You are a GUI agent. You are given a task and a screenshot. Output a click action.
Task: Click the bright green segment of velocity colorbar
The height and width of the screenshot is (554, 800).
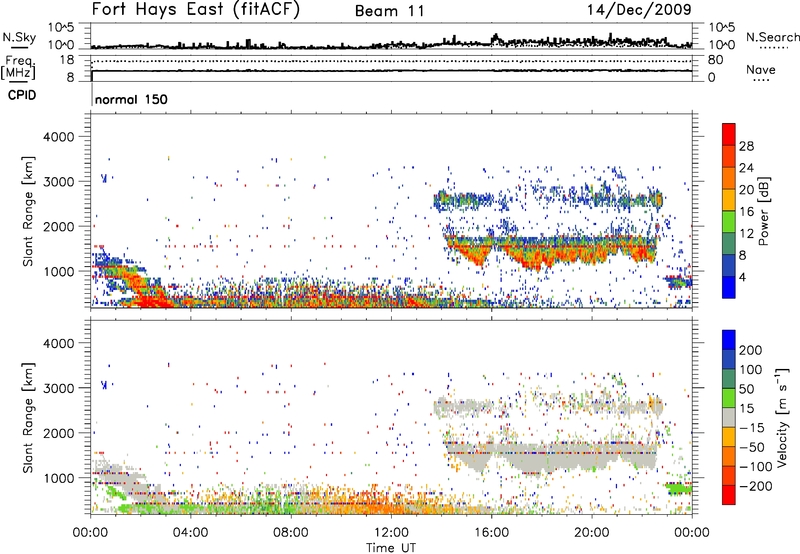pyautogui.click(x=729, y=398)
